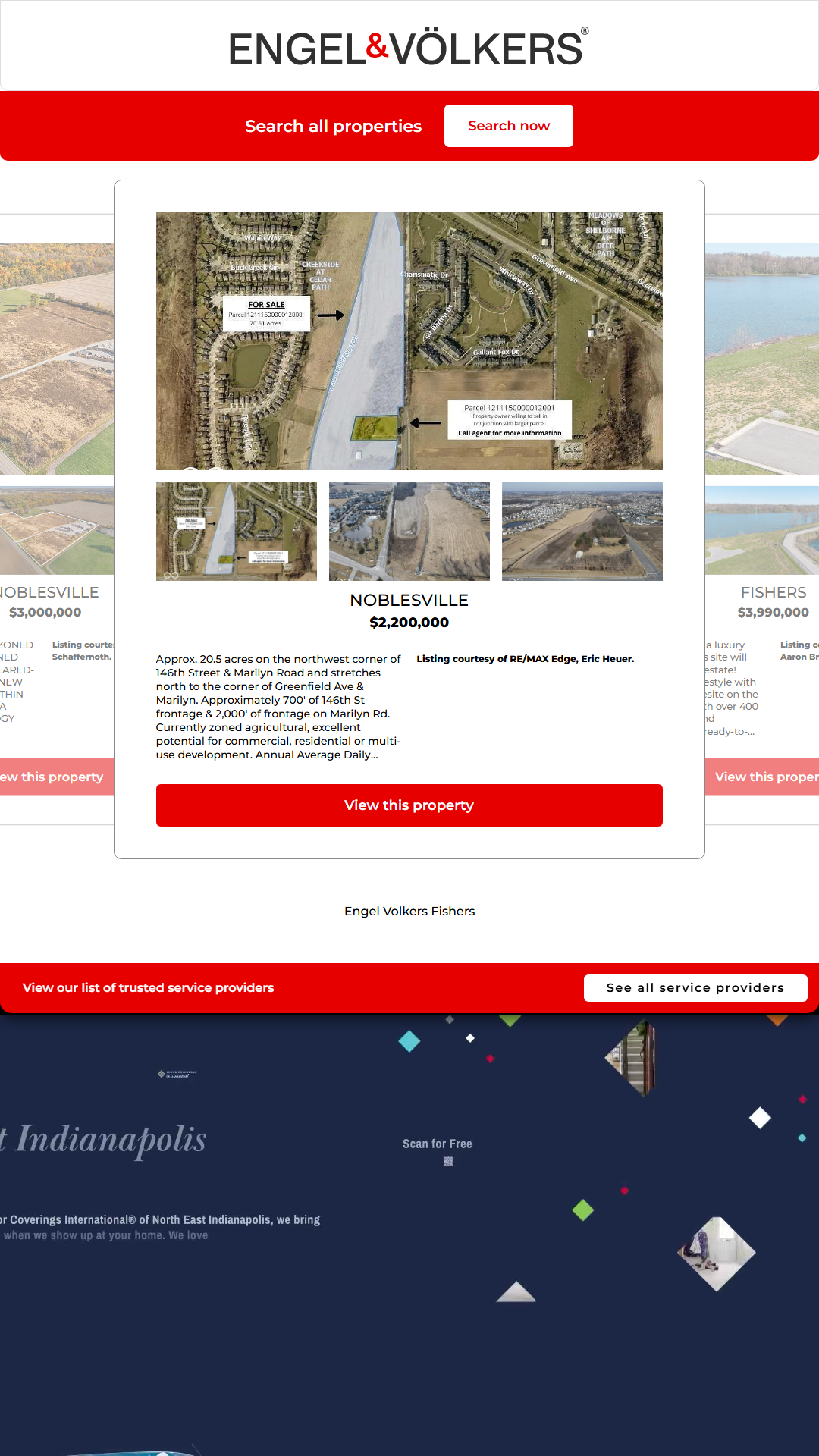Open the main aerial parcel map image
This screenshot has width=819, height=1456.
[409, 341]
